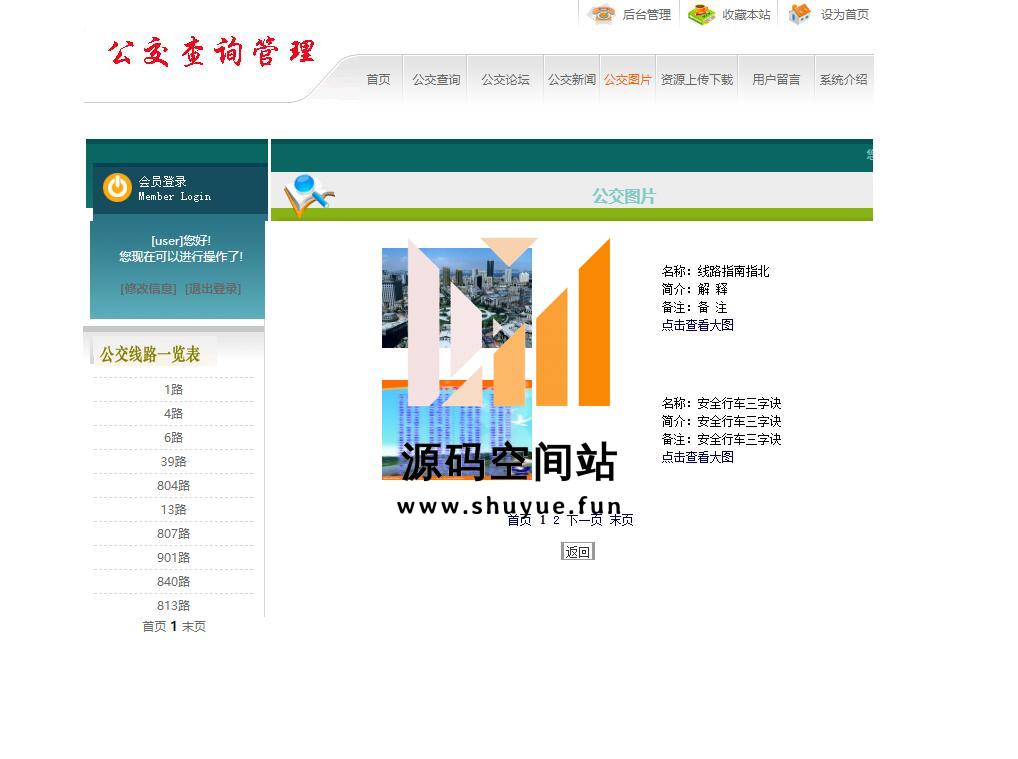Image resolution: width=1018 pixels, height=759 pixels.
Task: Click 末页 under the route list
Action: (193, 627)
